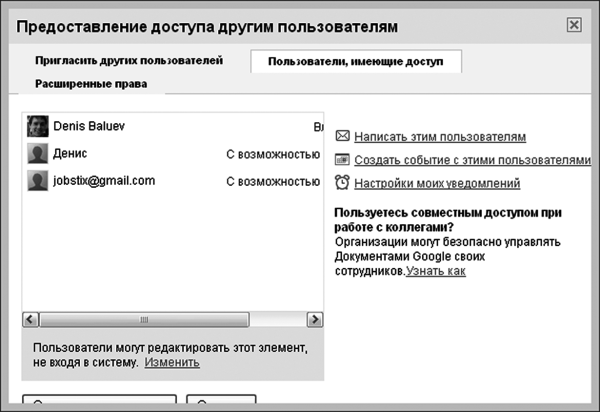This screenshot has width=600, height=412.
Task: Click the user list's right scroll arrow
Action: [x=314, y=319]
